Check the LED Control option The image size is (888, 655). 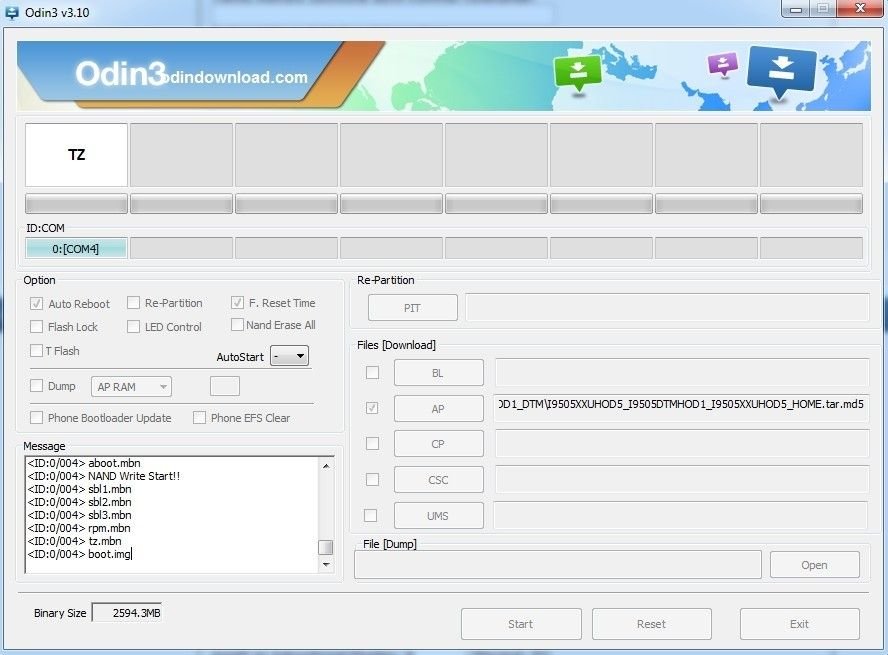133,327
